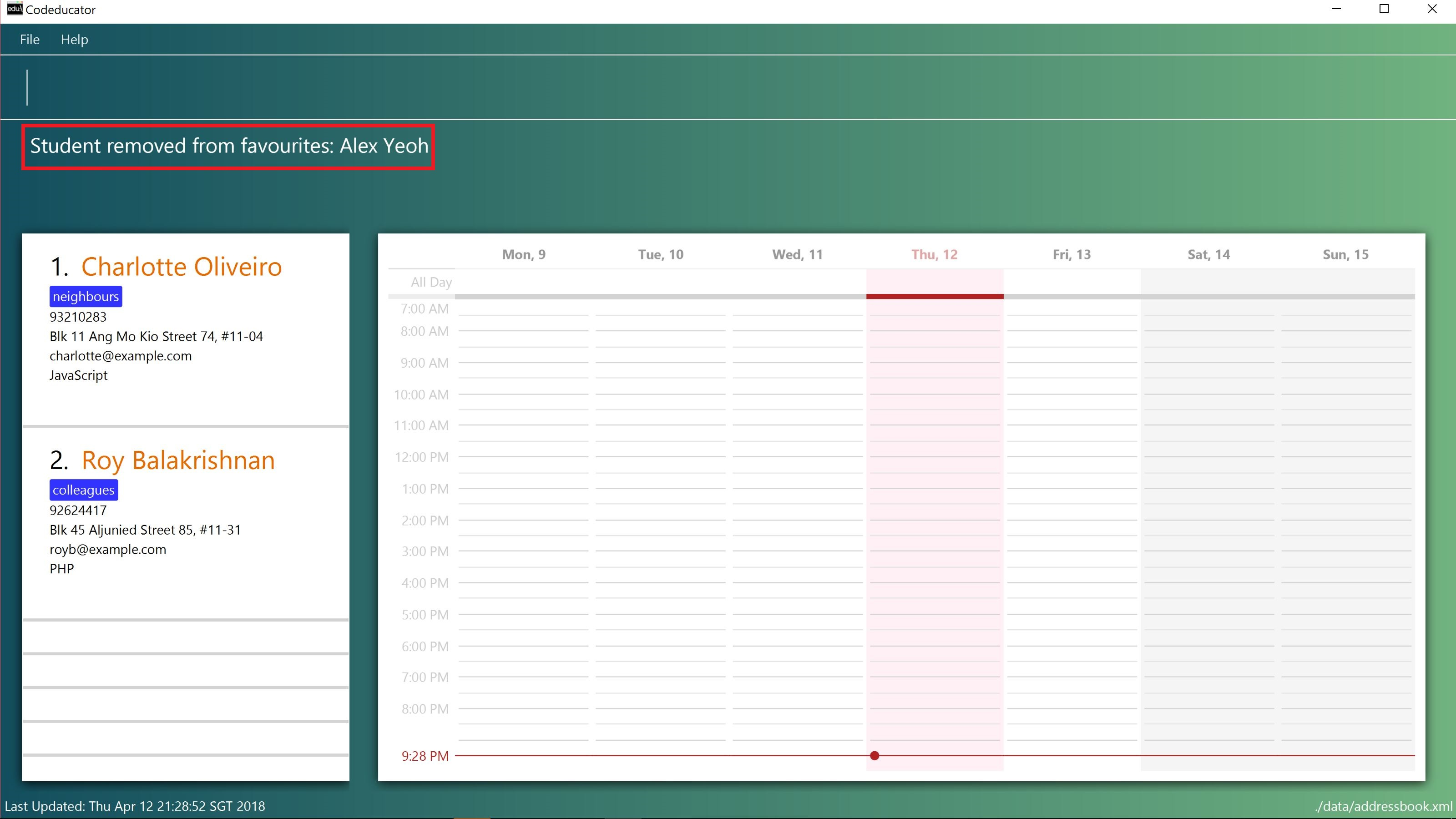Click email royb@example.com
1456x819 pixels.
point(108,549)
